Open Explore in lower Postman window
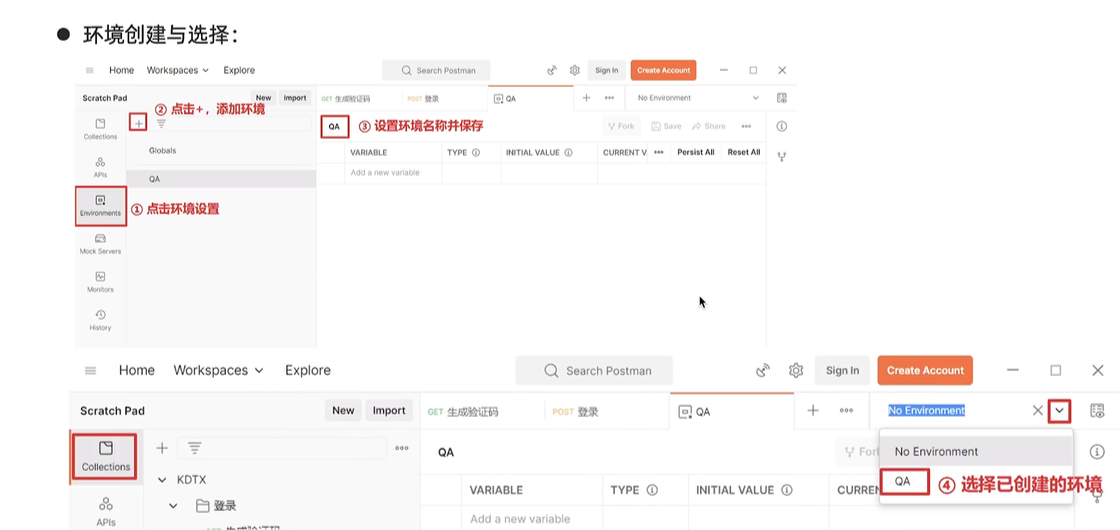 (308, 370)
